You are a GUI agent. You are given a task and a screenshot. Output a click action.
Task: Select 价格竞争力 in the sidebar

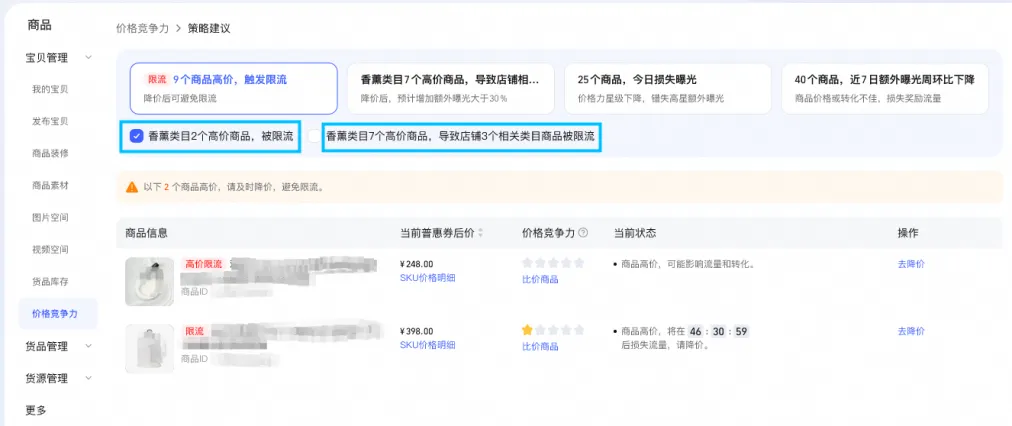pyautogui.click(x=58, y=314)
